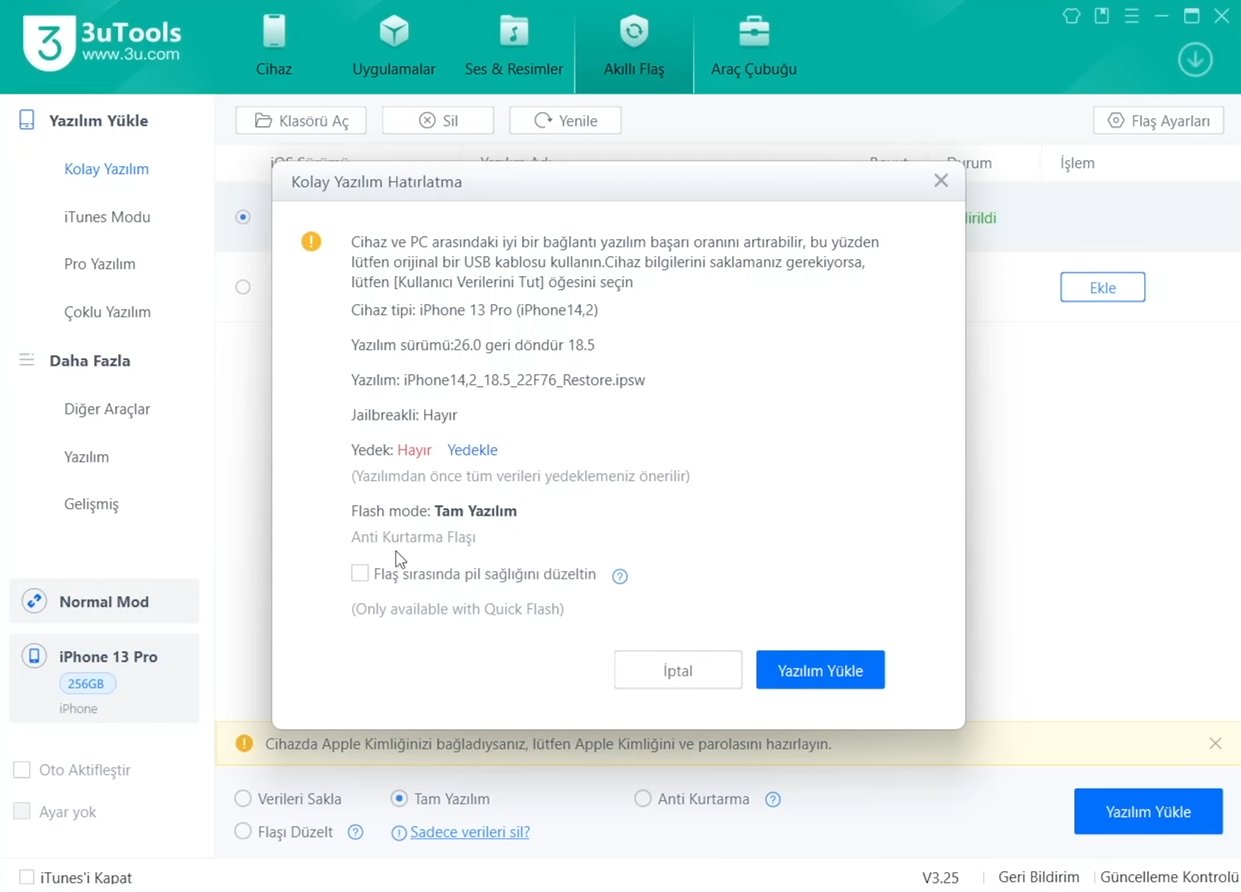Click the Sil delete button

click(438, 120)
